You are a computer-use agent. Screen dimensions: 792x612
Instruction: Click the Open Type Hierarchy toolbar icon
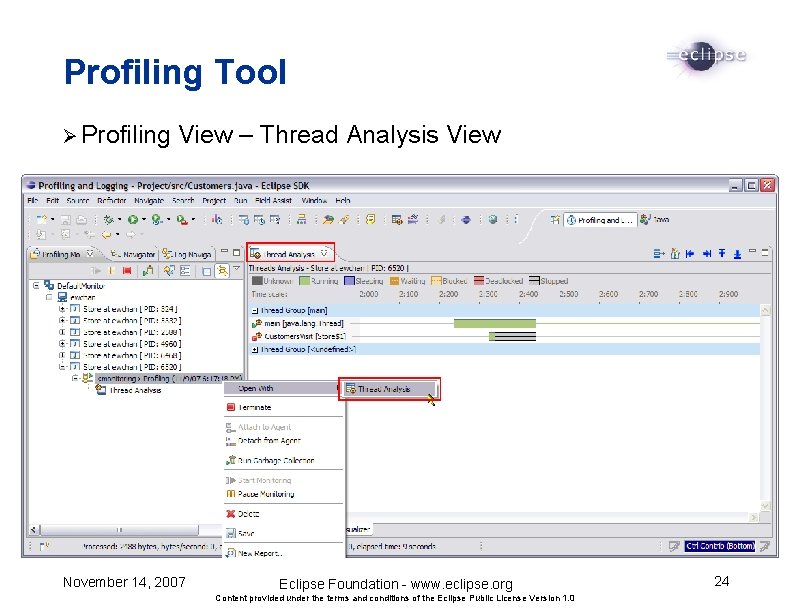302,219
